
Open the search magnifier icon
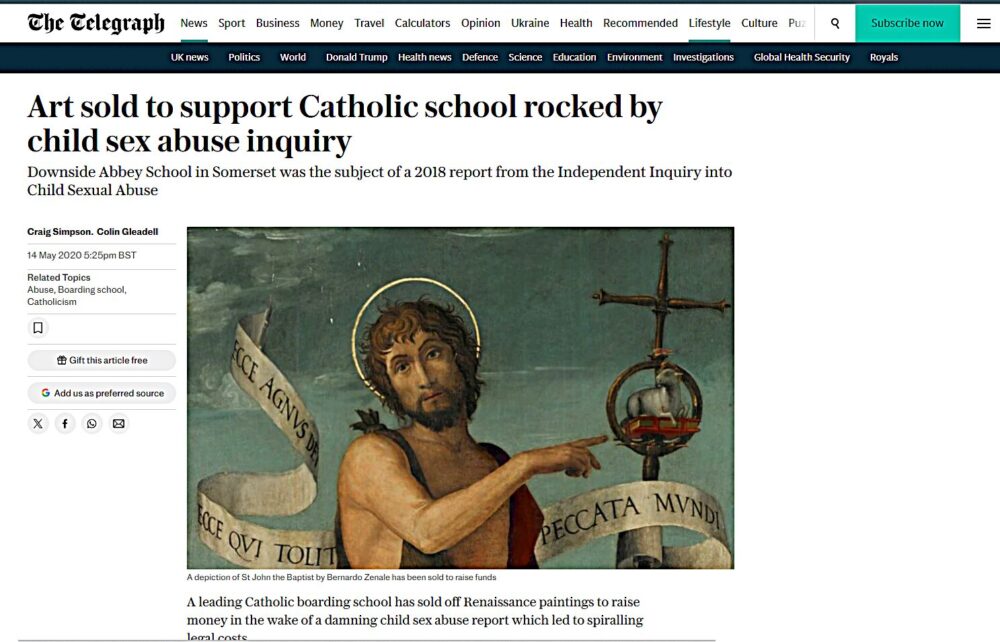835,24
